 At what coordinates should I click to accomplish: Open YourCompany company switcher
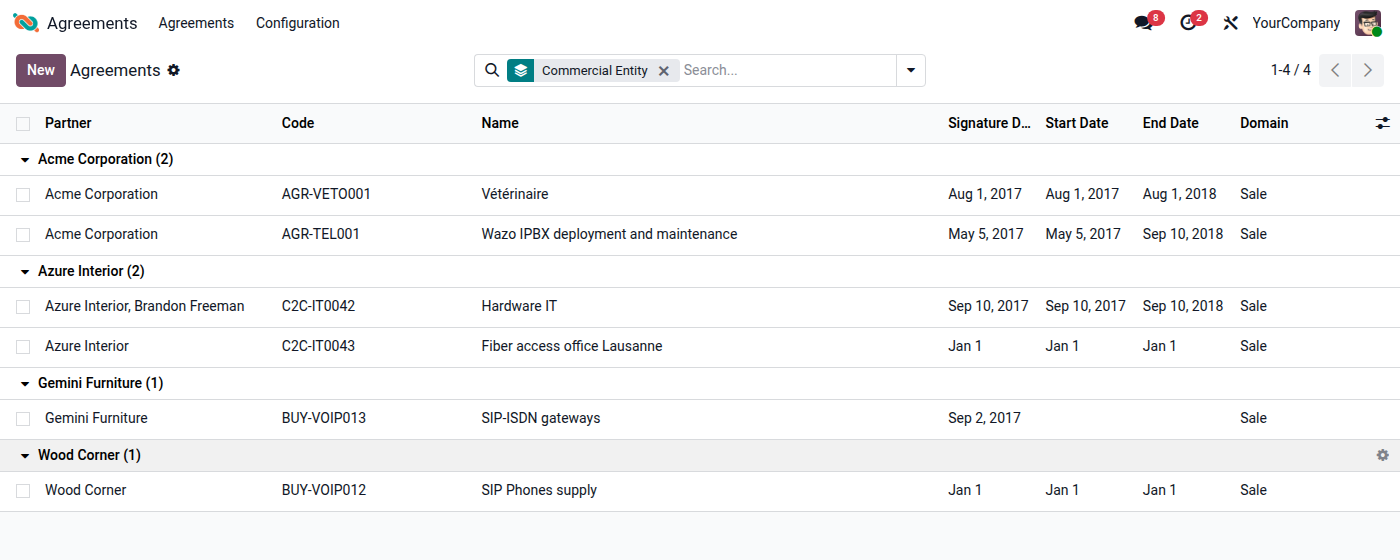click(x=1296, y=23)
